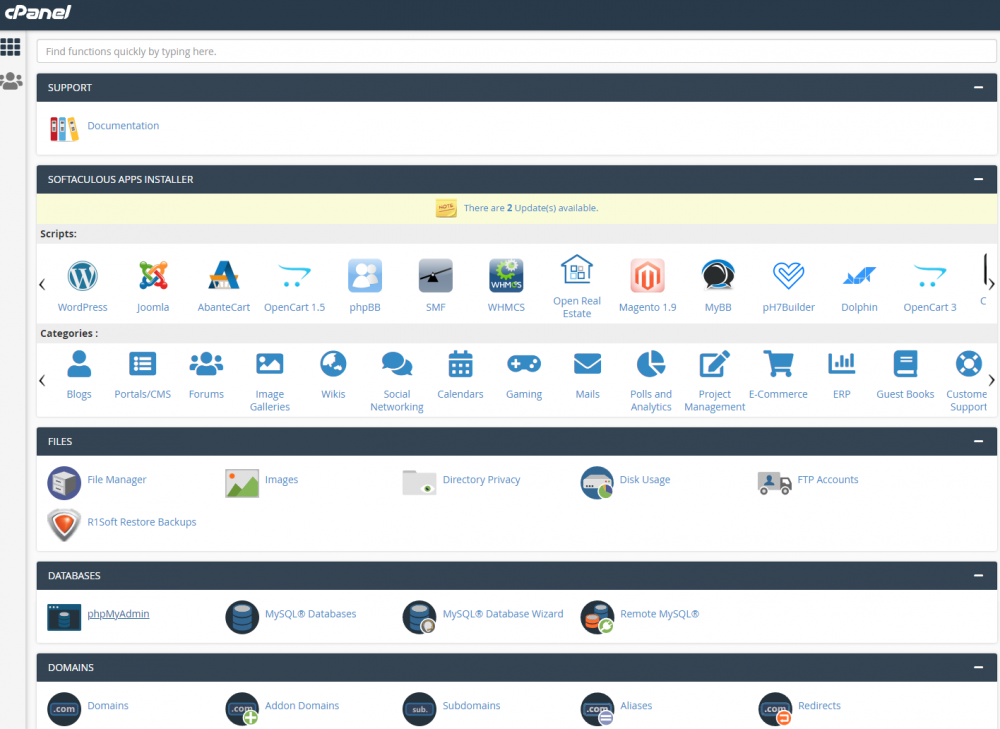Viewport: 1000px width, 729px height.
Task: Open the Magento 1.9 installer
Action: (647, 276)
